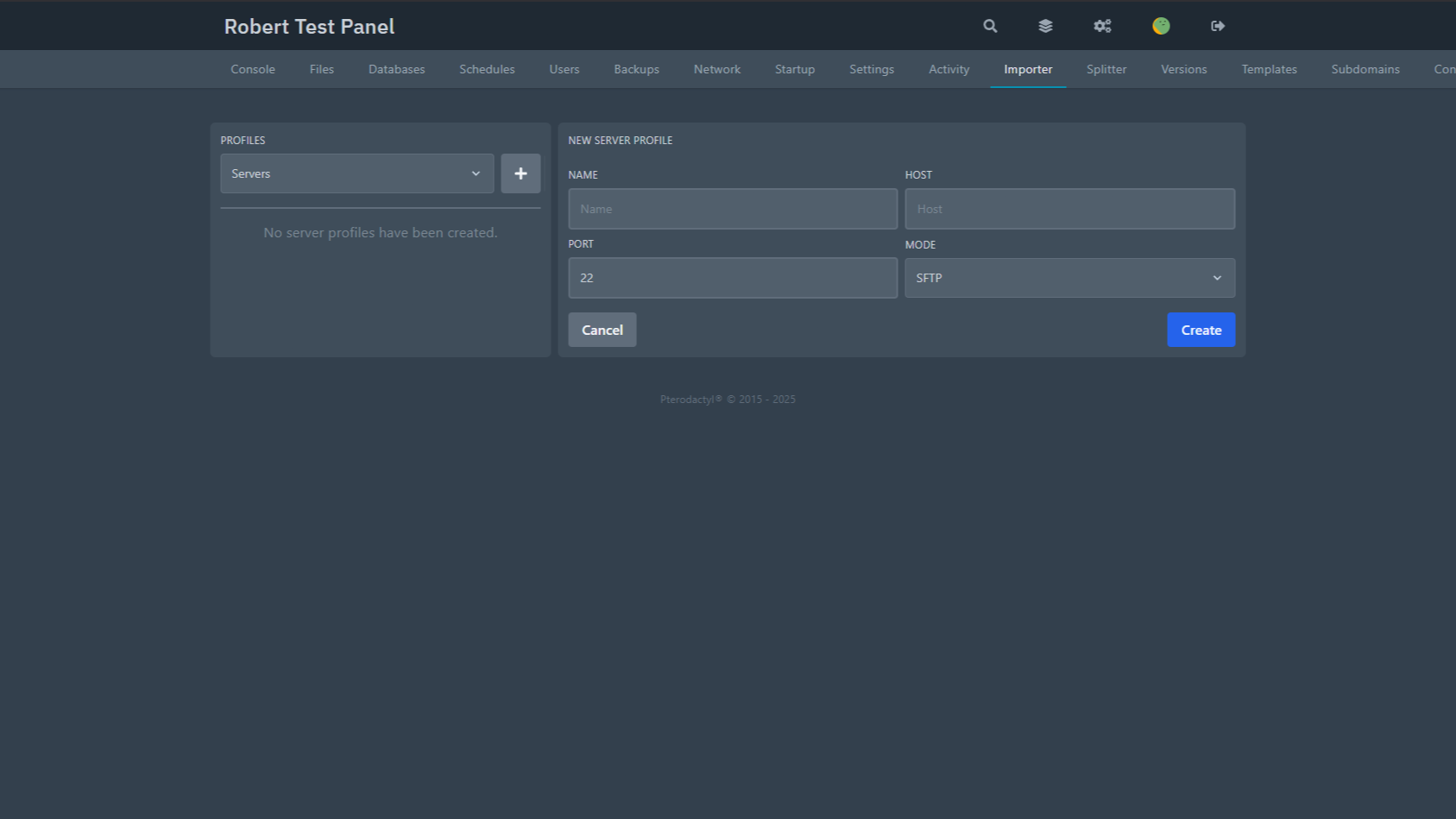This screenshot has height=819, width=1456.
Task: Click into the Host input field
Action: click(1069, 209)
